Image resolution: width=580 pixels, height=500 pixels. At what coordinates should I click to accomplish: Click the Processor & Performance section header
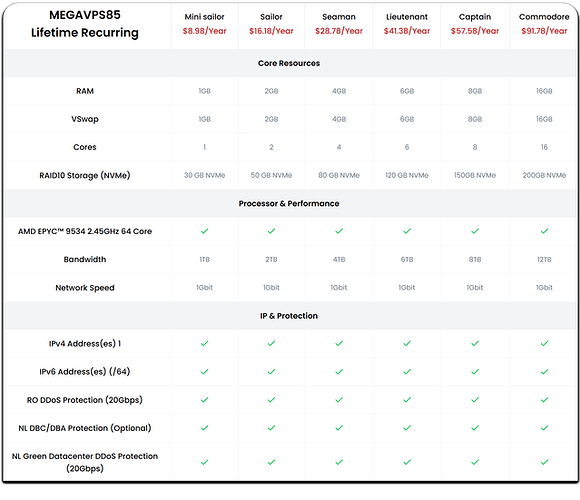click(289, 203)
